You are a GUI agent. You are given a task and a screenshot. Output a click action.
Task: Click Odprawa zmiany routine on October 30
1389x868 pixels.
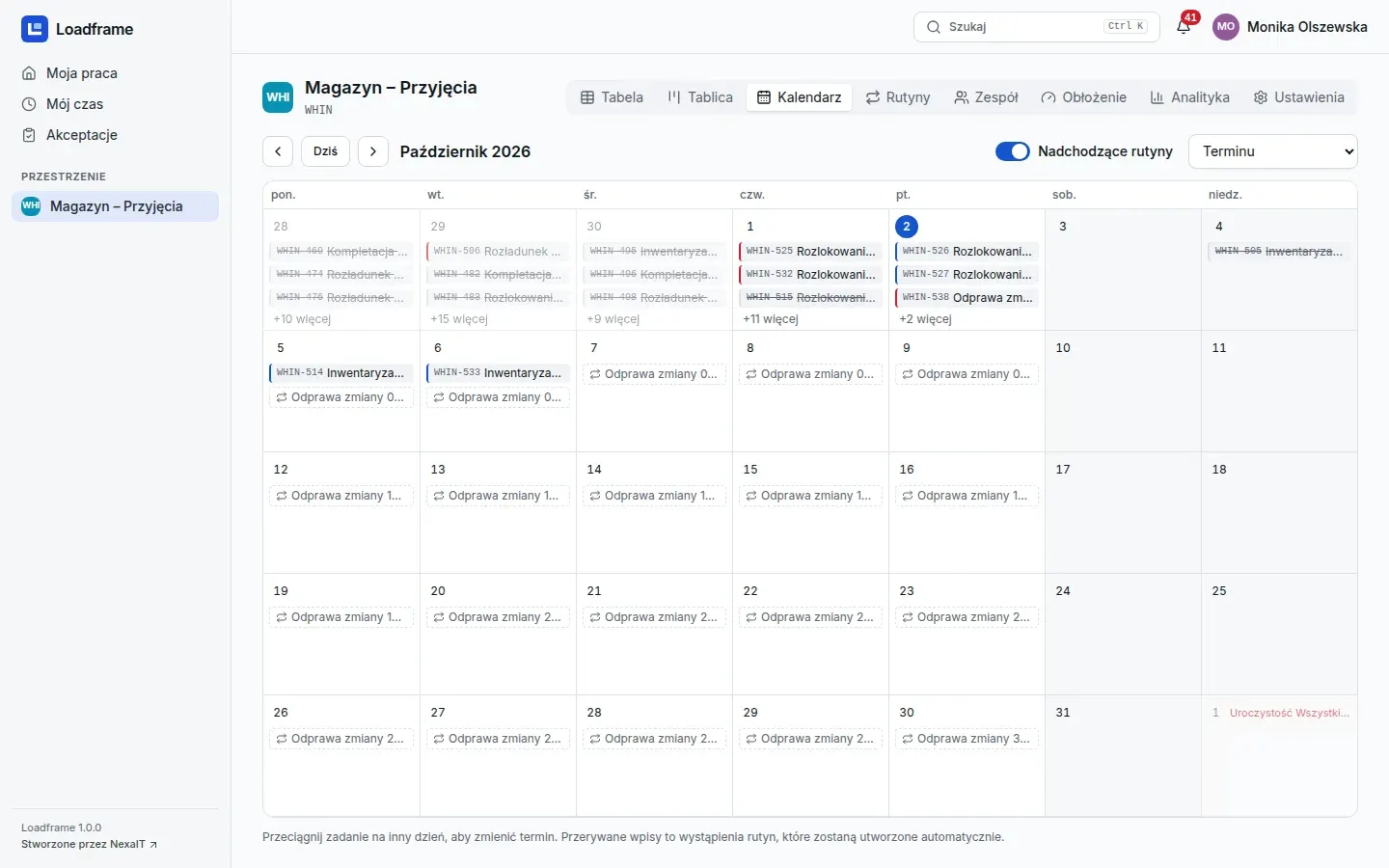pos(967,739)
